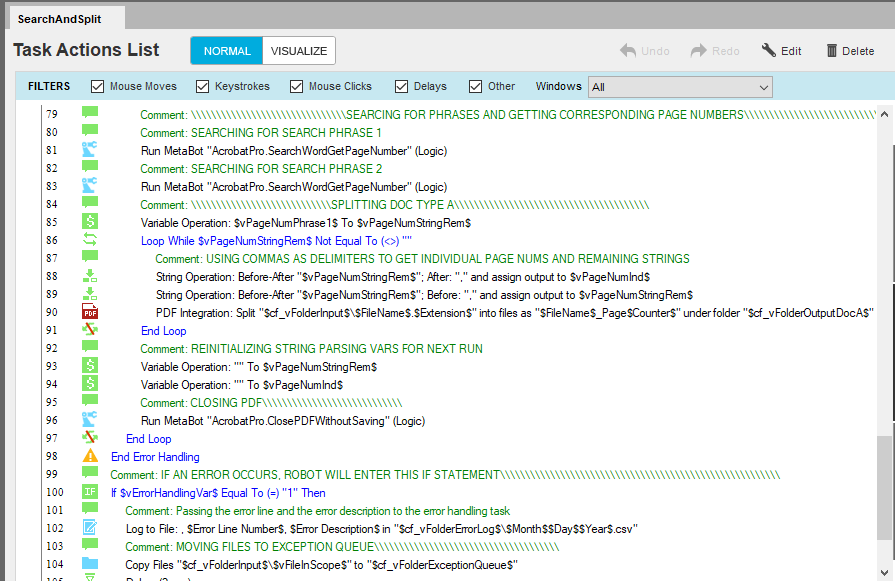Screen dimensions: 895x581
Task: Click the If condition icon on line 100
Action: pyautogui.click(x=90, y=493)
